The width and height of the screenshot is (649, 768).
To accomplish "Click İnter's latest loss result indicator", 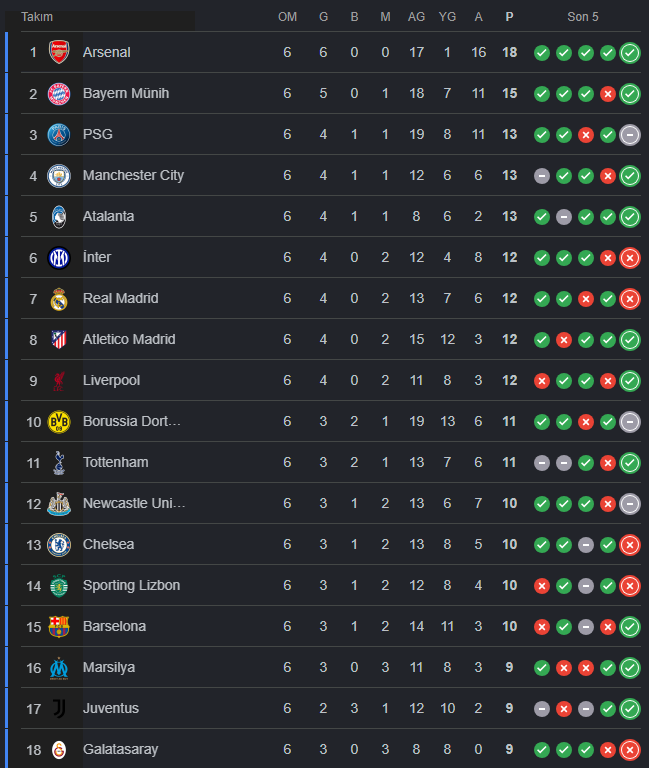I will (630, 257).
